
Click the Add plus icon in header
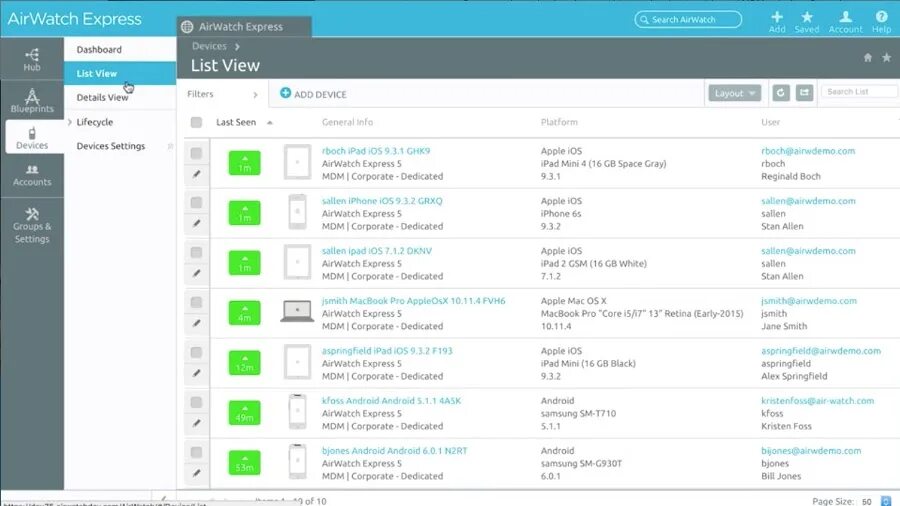click(x=777, y=17)
